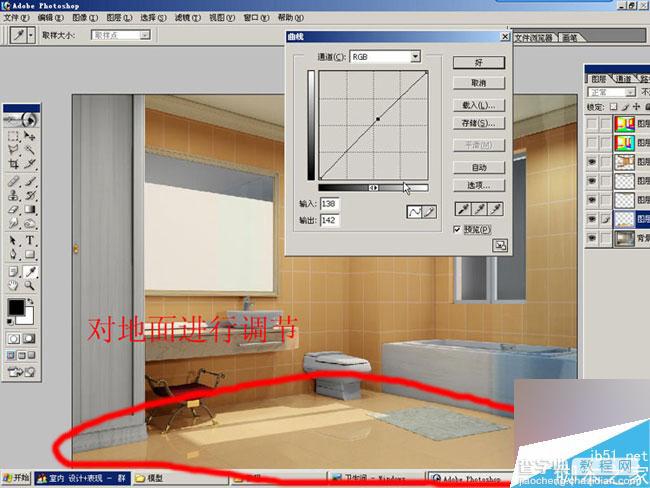Image resolution: width=650 pixels, height=488 pixels.
Task: Select the Polygonal Lasso tool
Action: (x=13, y=150)
